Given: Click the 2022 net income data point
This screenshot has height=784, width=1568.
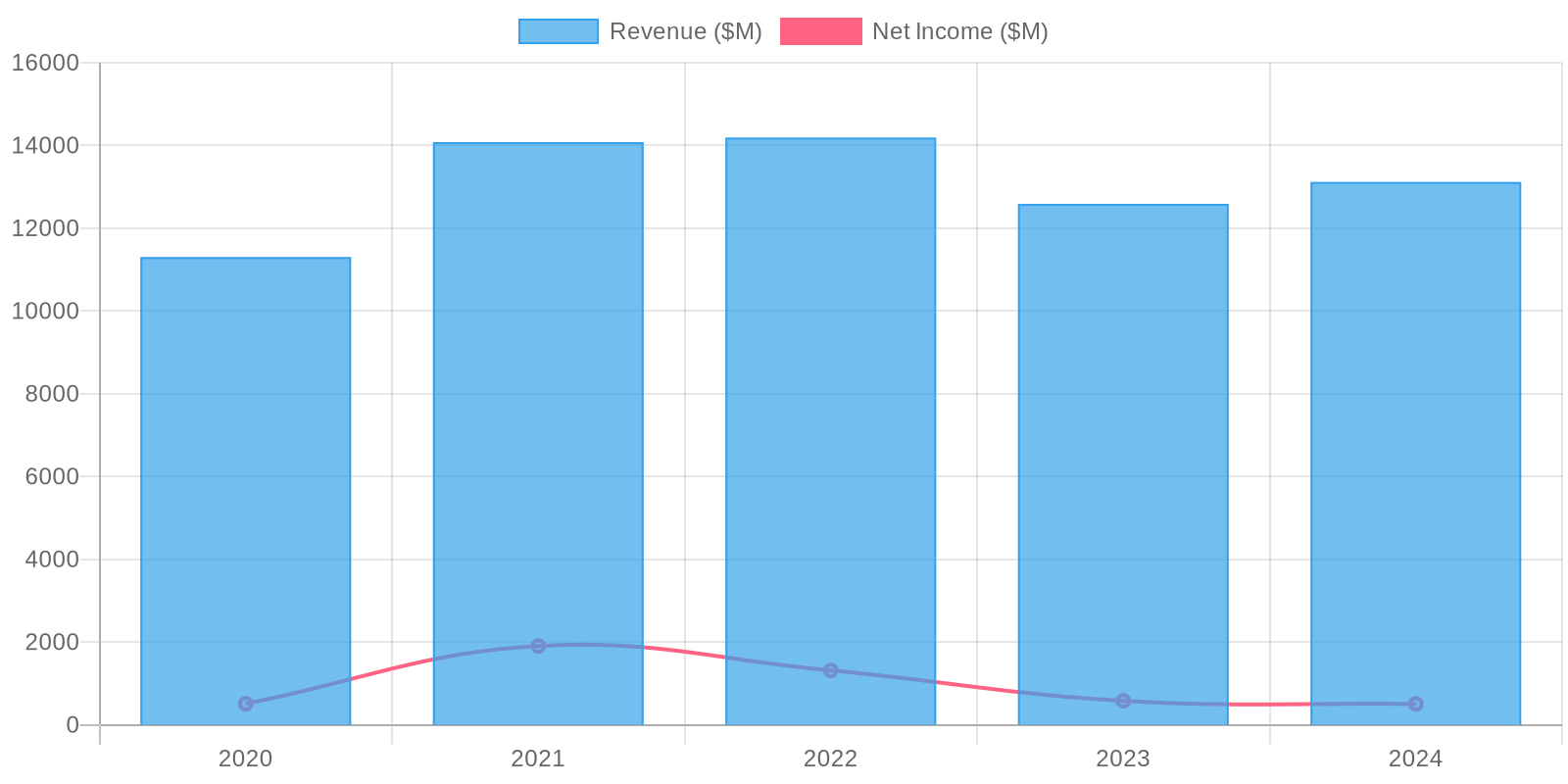Looking at the screenshot, I should 830,670.
